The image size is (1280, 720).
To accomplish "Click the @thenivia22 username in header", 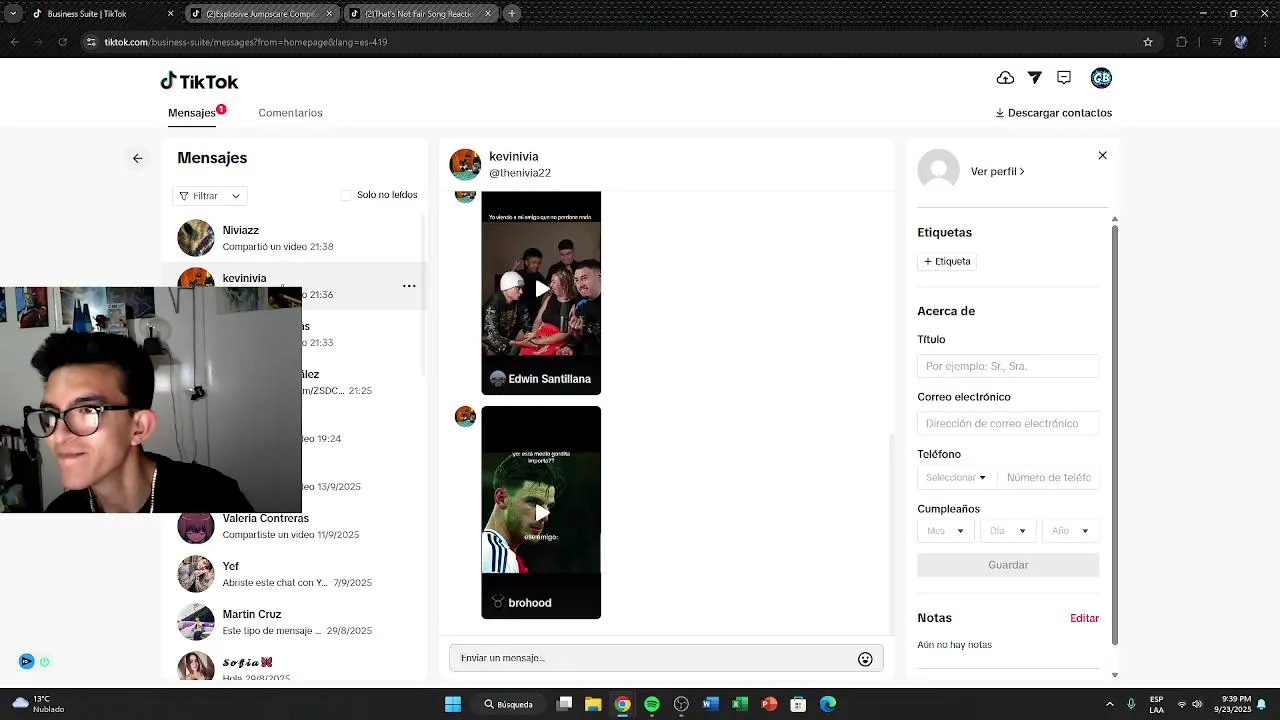I will (x=520, y=173).
